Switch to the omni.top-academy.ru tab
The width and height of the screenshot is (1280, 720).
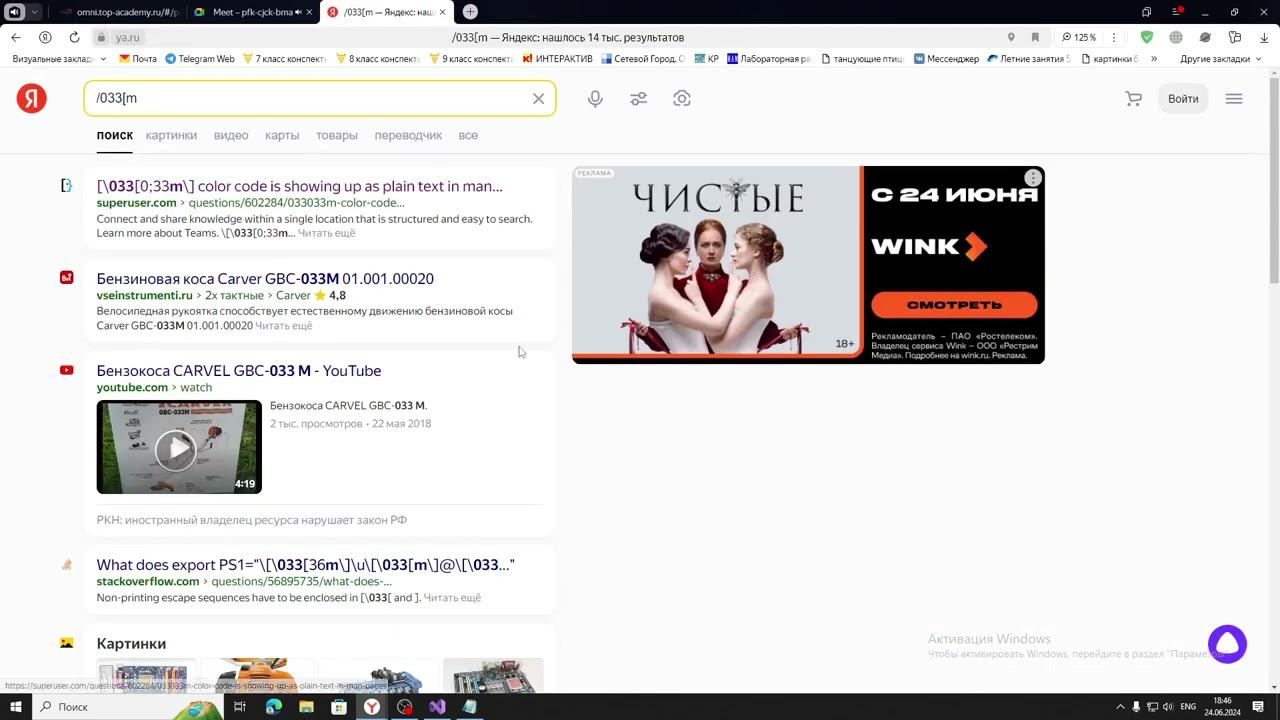click(119, 12)
